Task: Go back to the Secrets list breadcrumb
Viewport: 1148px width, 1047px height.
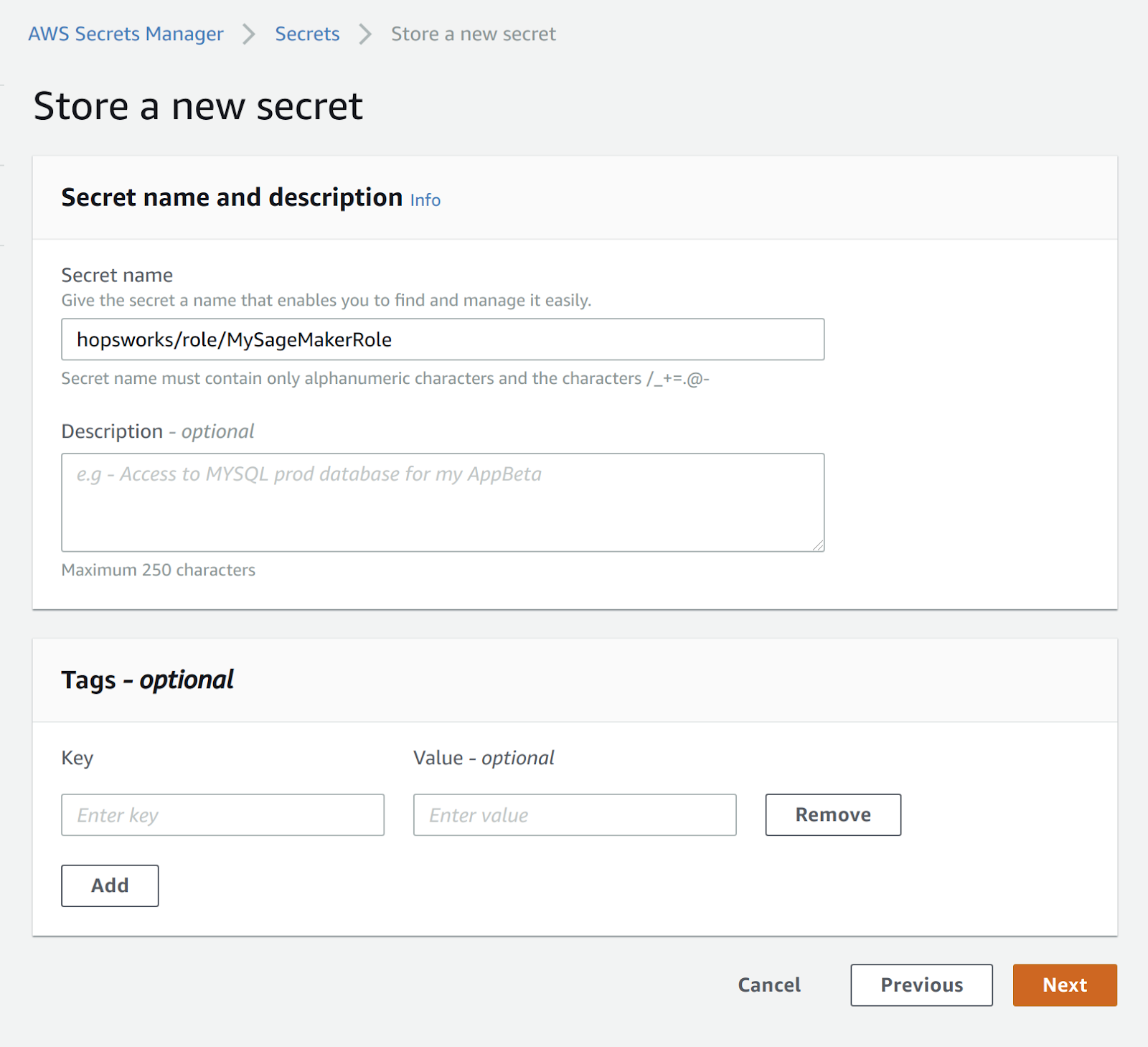Action: pyautogui.click(x=307, y=33)
